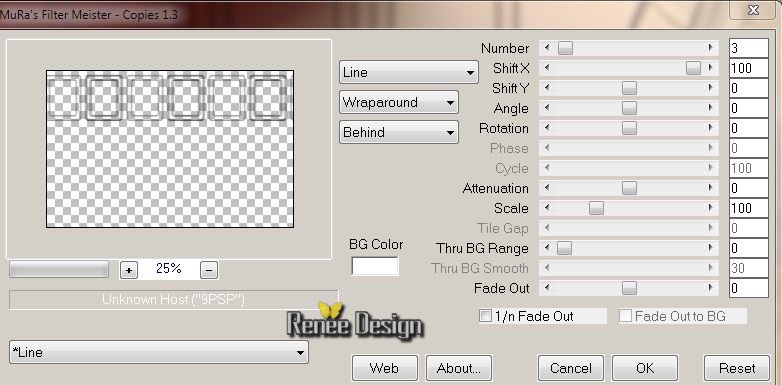
Task: Click right arrow of Scale slider
Action: pos(710,208)
